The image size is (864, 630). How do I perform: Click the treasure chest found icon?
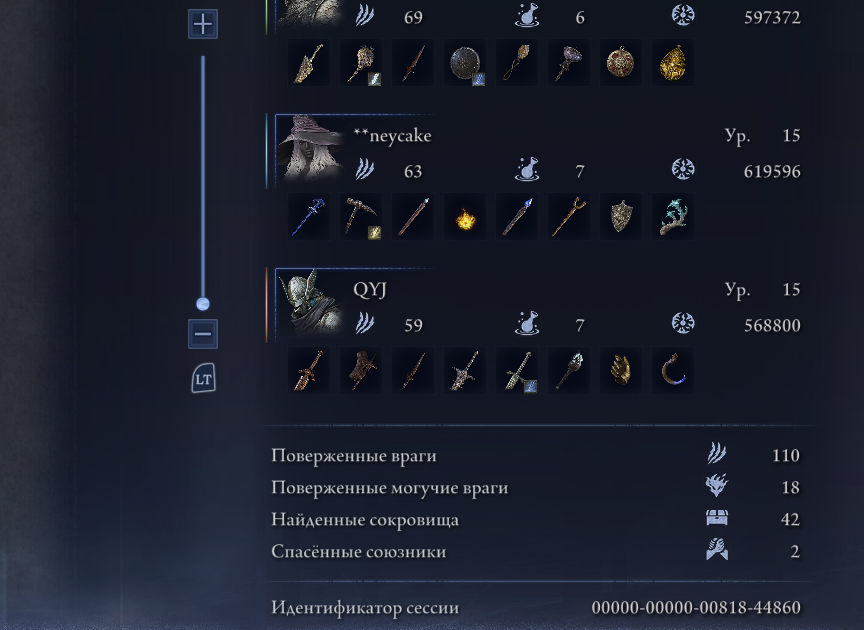(x=717, y=518)
